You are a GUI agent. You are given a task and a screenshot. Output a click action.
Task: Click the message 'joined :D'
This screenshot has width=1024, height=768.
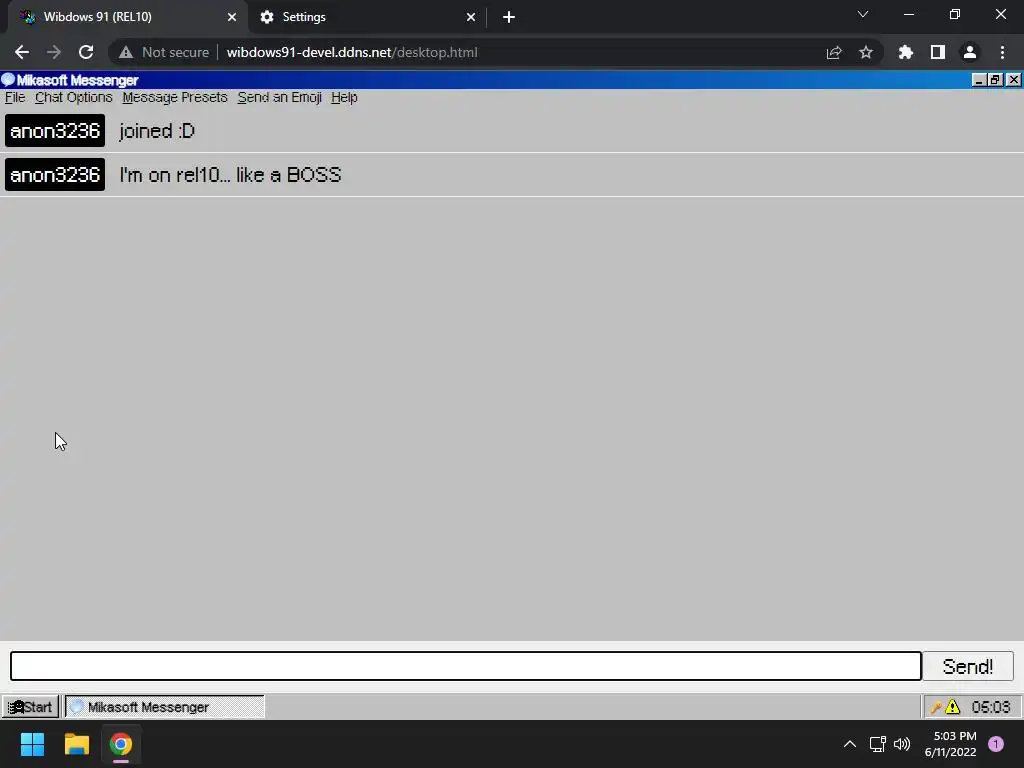pyautogui.click(x=157, y=131)
